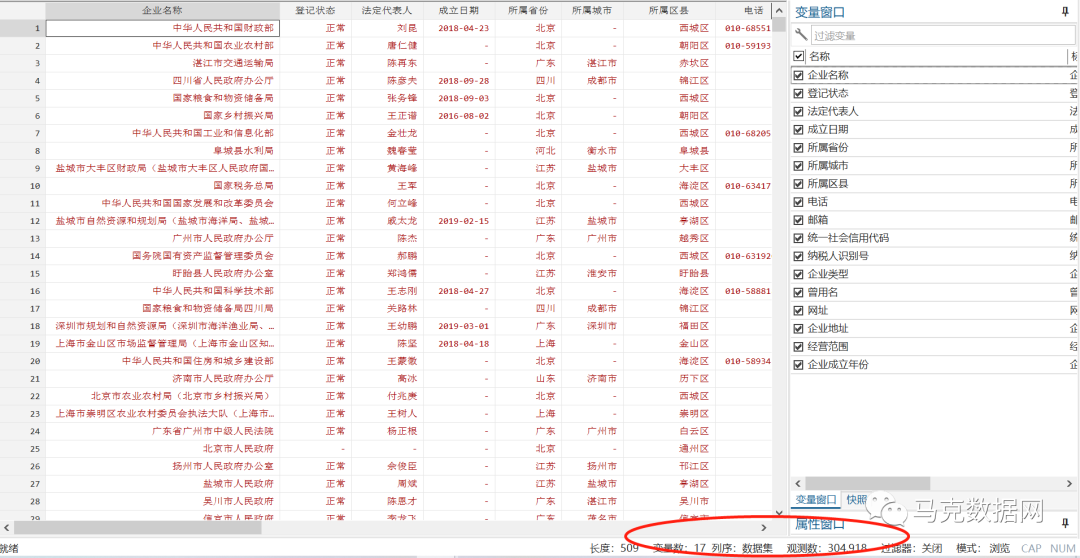Click the 法定代表人 column header

point(387,10)
